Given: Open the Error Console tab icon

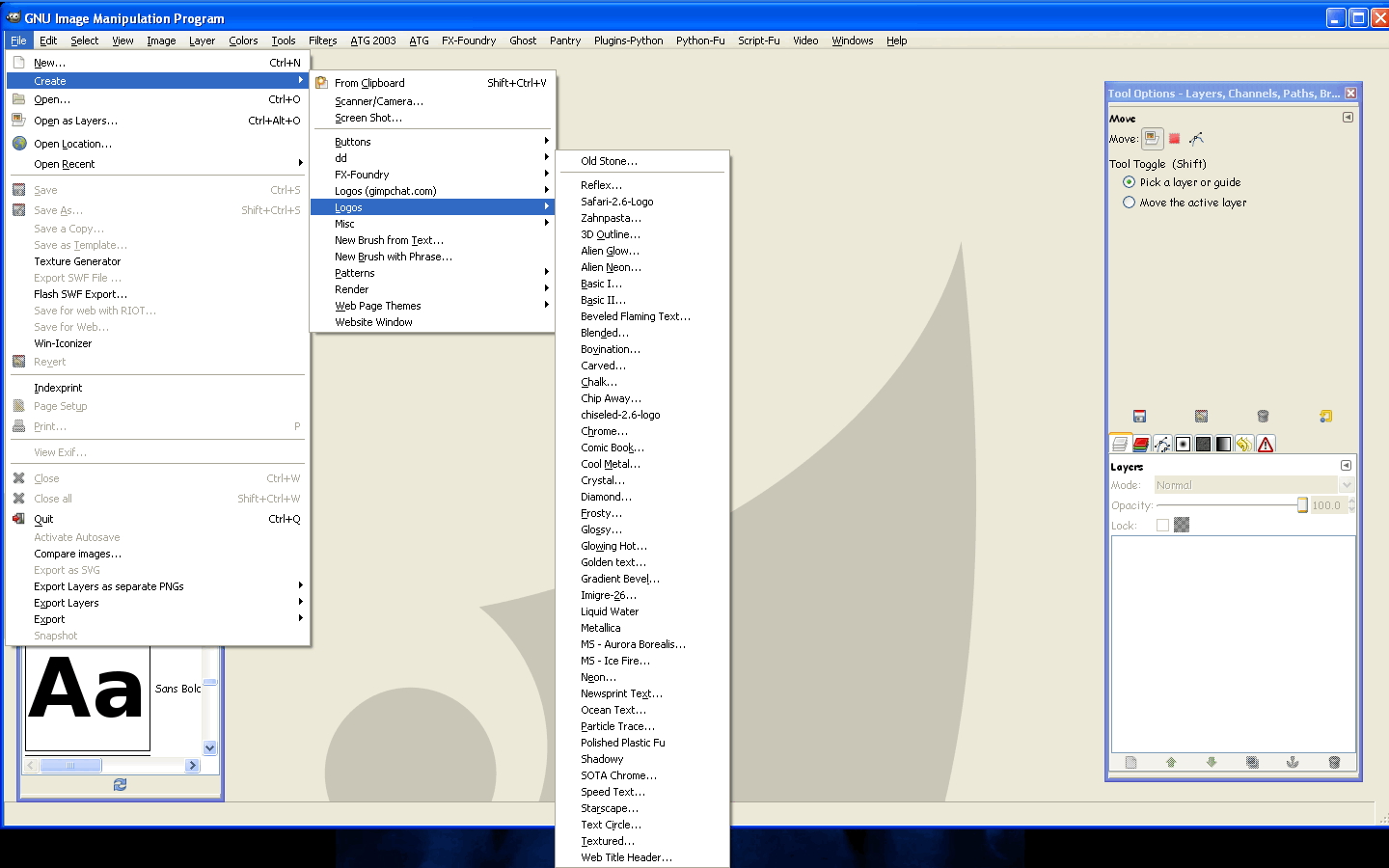Looking at the screenshot, I should click(x=1266, y=444).
